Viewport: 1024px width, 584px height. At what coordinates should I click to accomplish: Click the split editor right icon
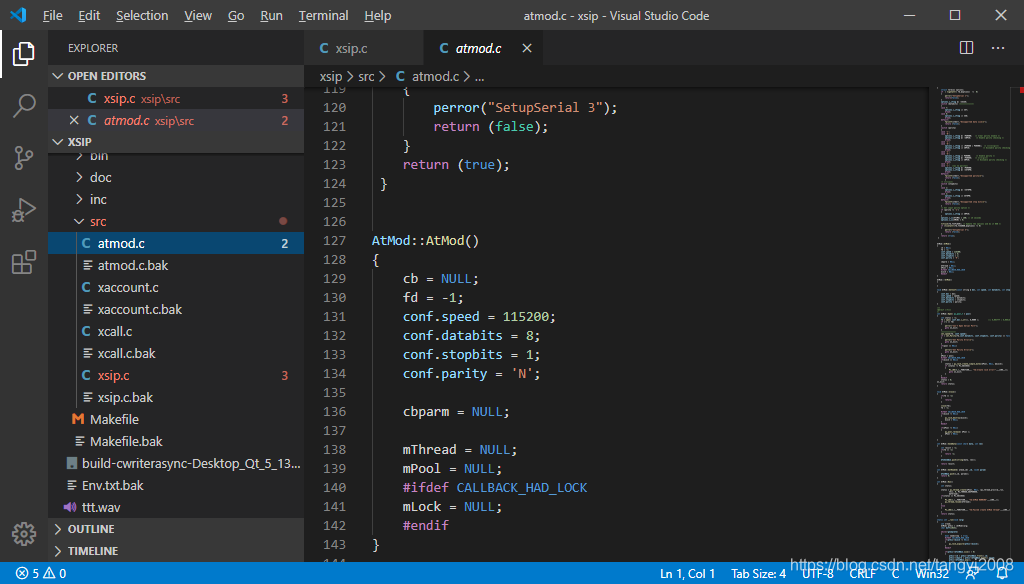(967, 48)
